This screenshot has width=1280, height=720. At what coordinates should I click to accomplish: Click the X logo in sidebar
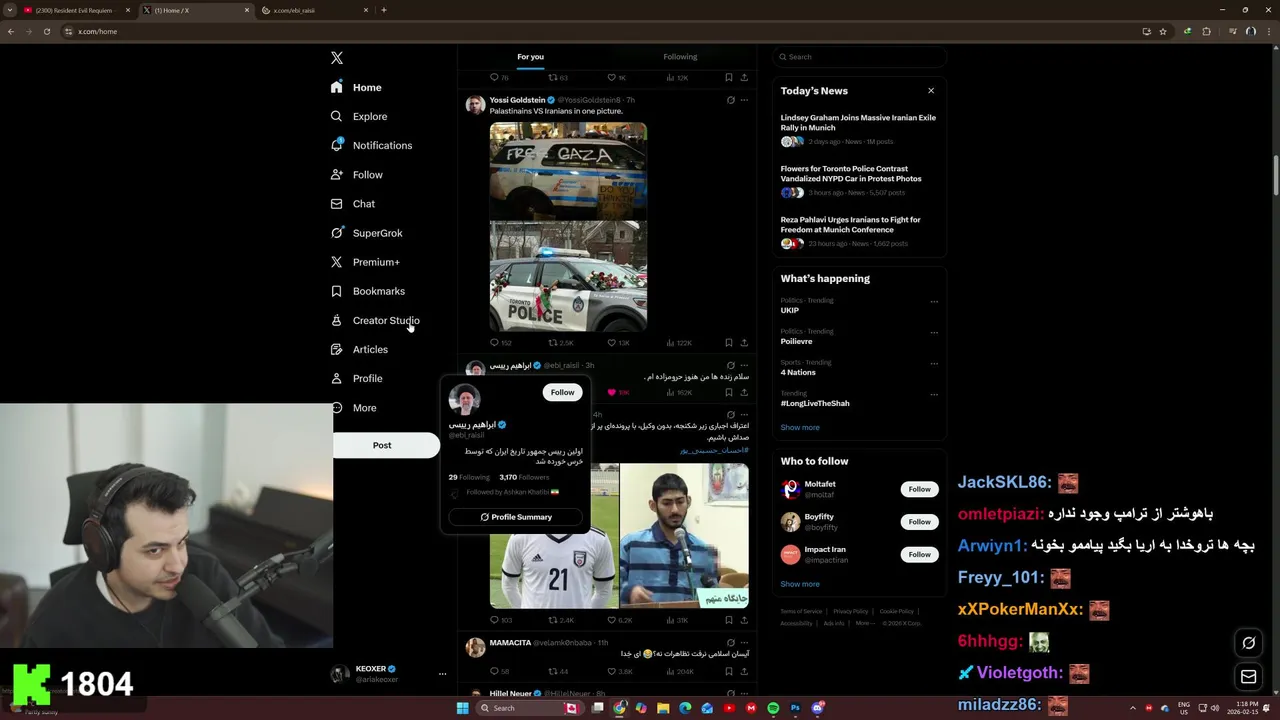(337, 58)
